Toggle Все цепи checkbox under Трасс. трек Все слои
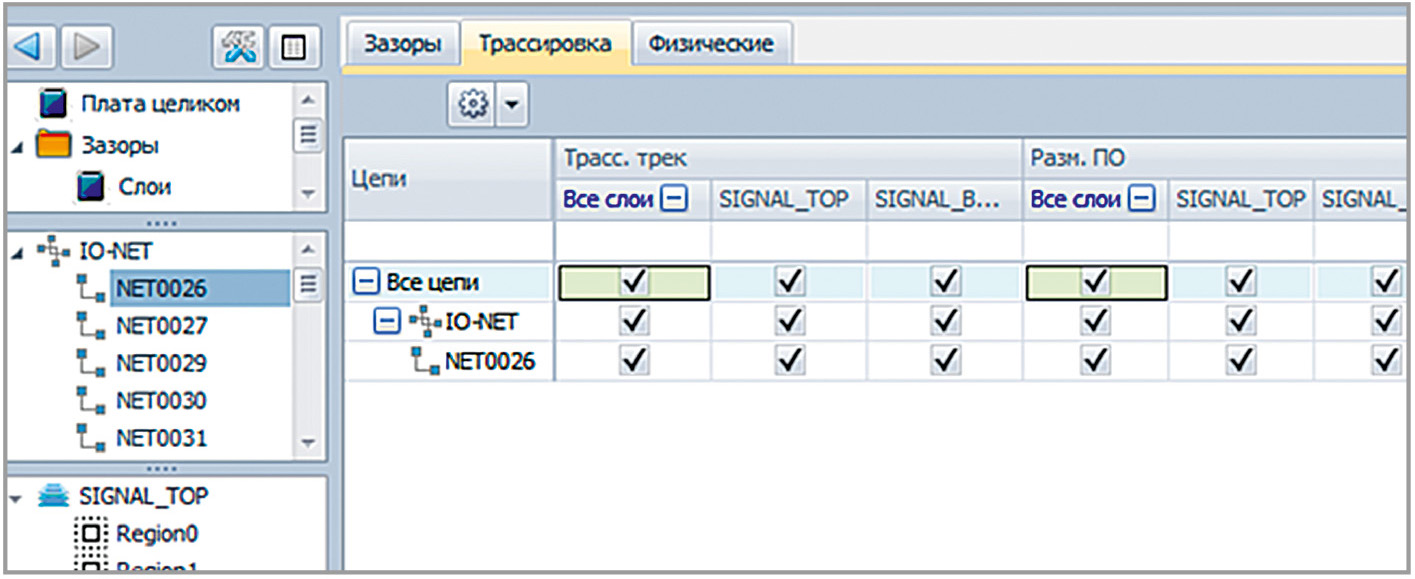 coord(633,283)
